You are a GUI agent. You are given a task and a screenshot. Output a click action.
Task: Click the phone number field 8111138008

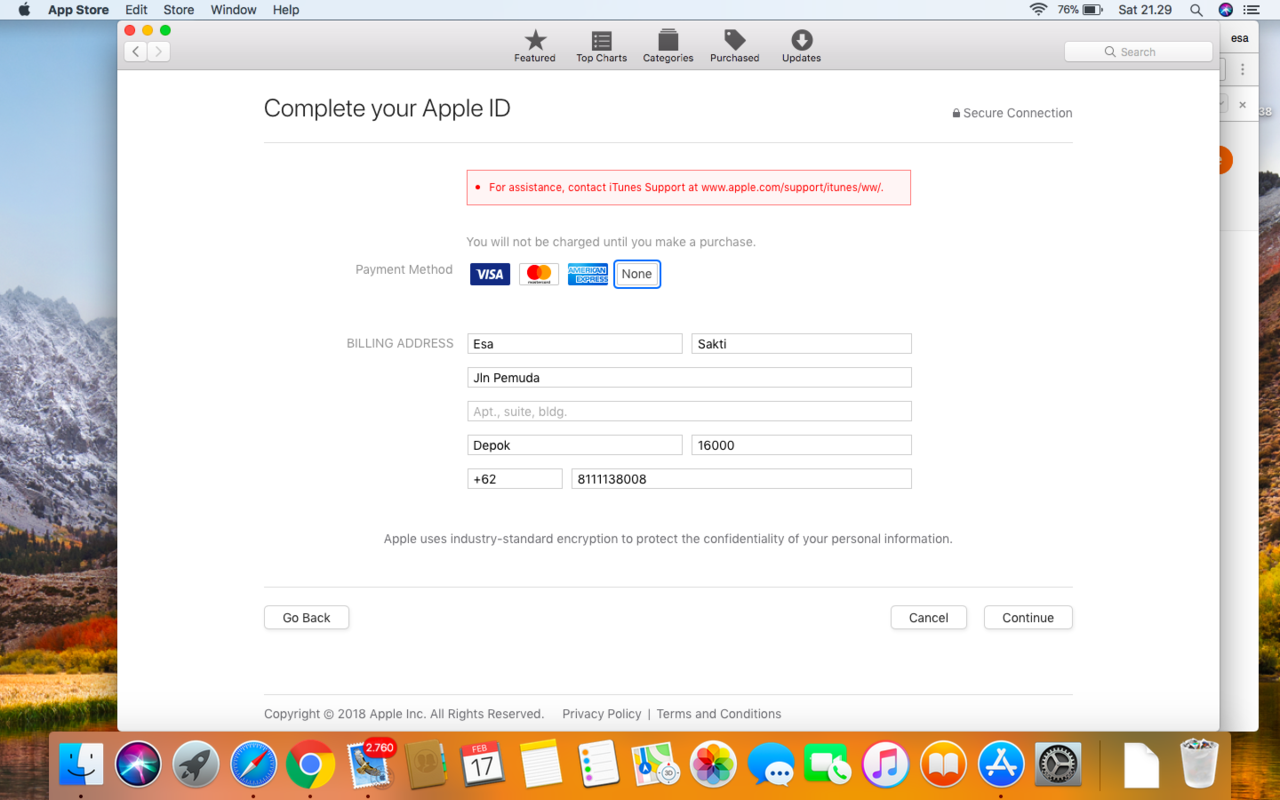pos(741,479)
